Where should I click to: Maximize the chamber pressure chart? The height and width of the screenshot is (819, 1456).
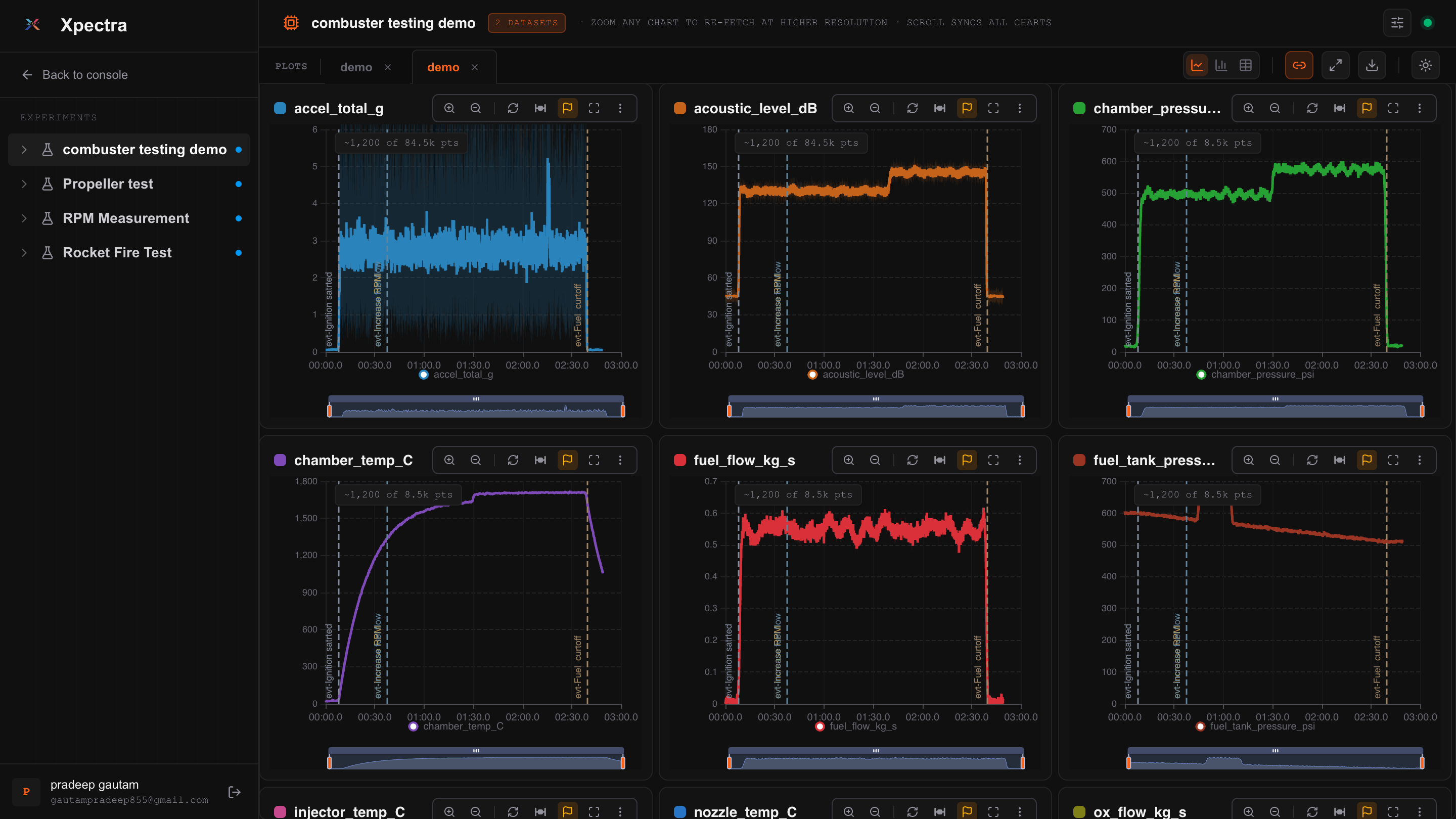[x=1393, y=108]
